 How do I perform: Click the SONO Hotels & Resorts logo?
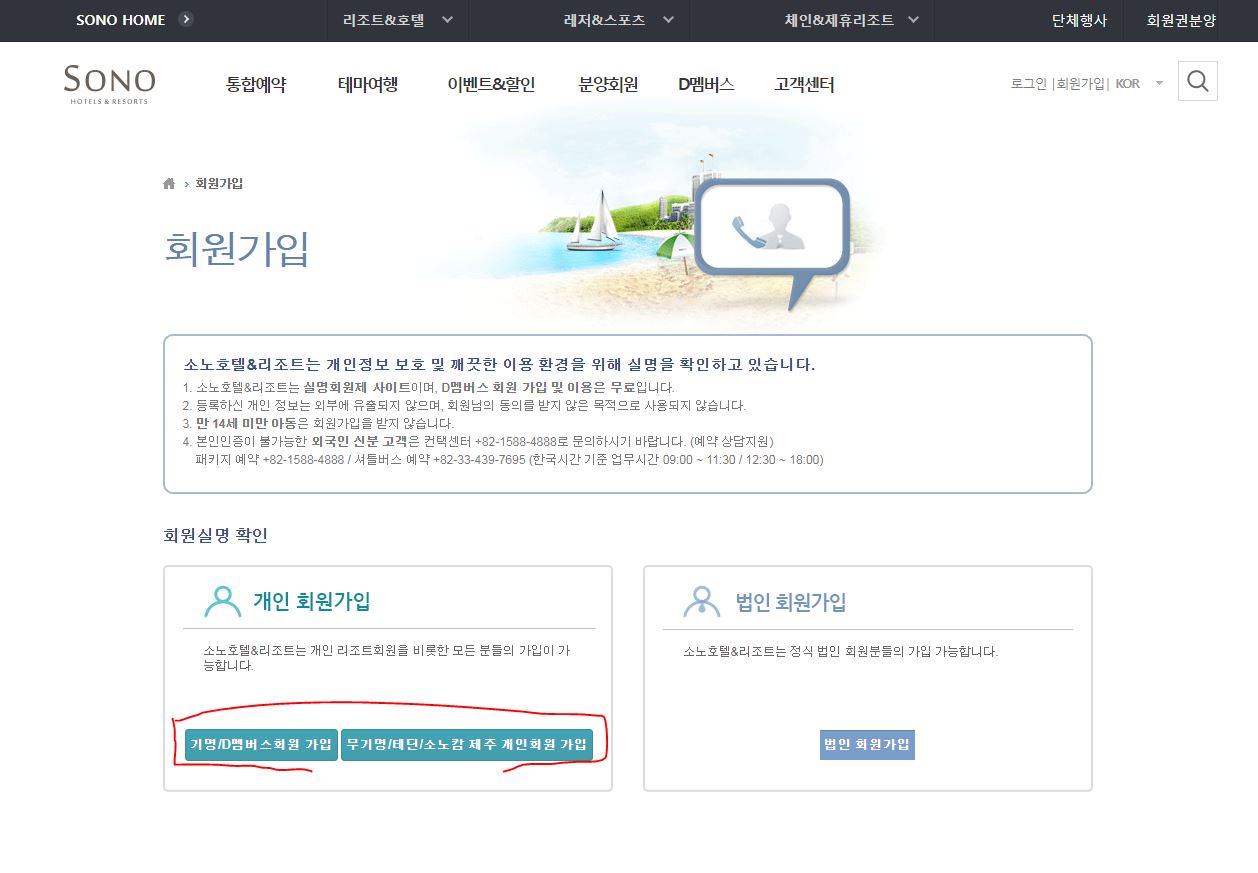(109, 84)
